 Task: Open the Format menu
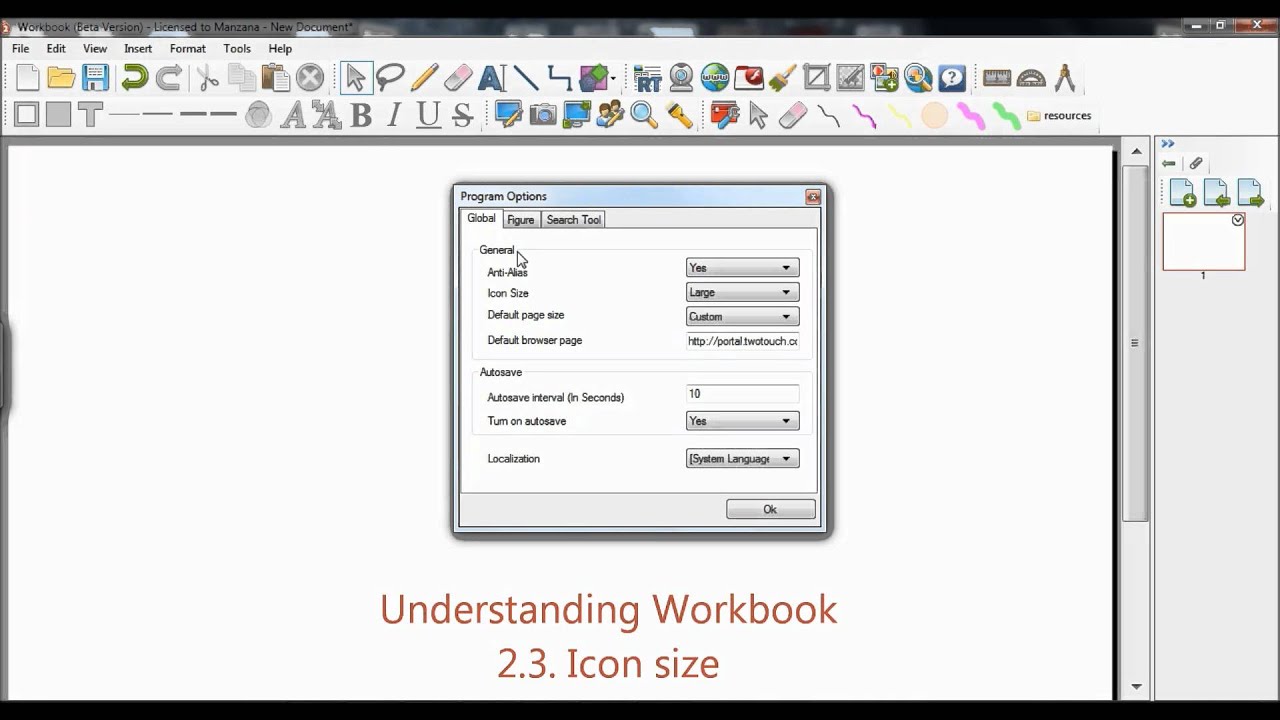point(187,48)
